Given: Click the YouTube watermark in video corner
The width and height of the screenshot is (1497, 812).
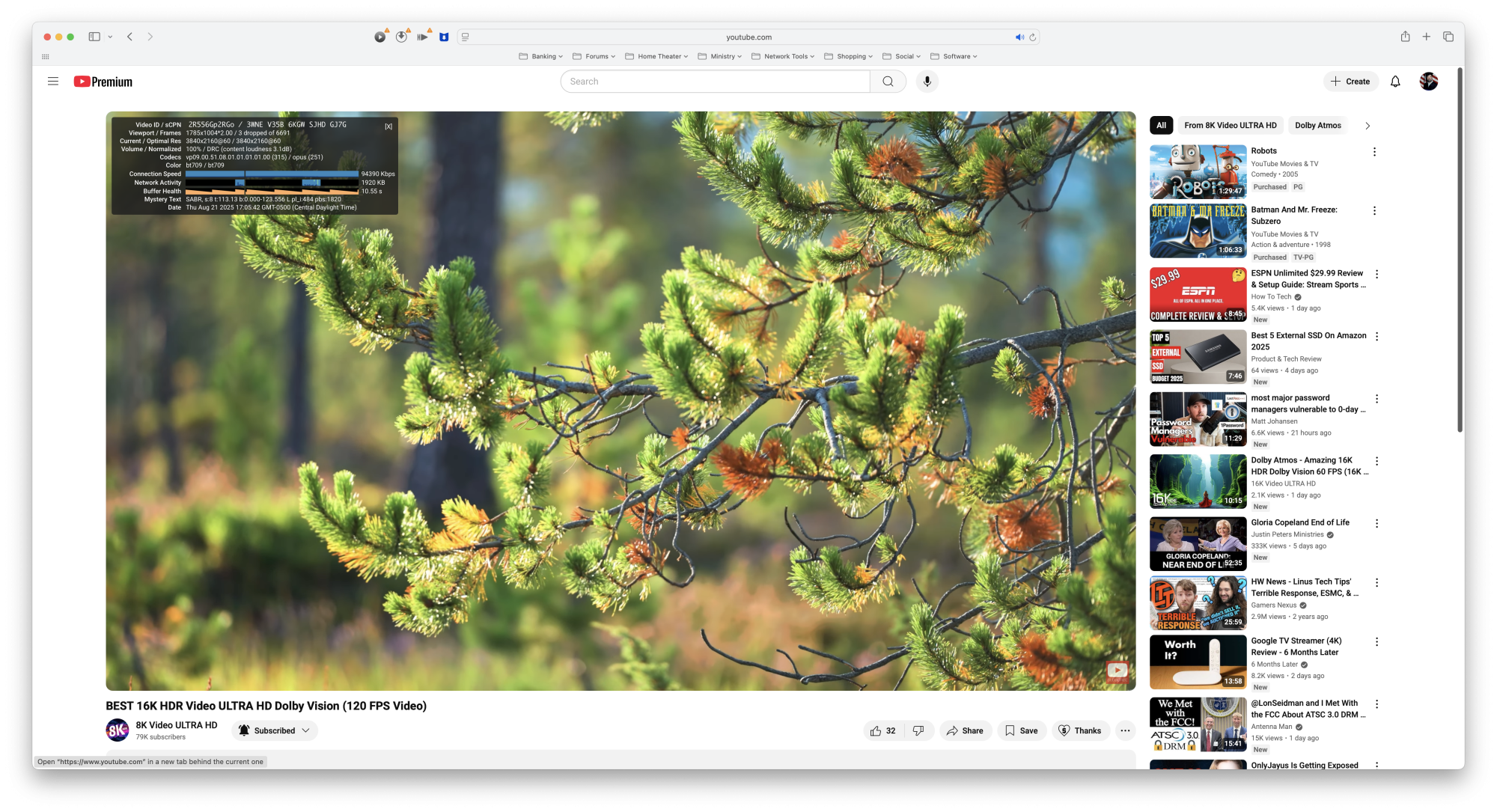Looking at the screenshot, I should [1117, 671].
